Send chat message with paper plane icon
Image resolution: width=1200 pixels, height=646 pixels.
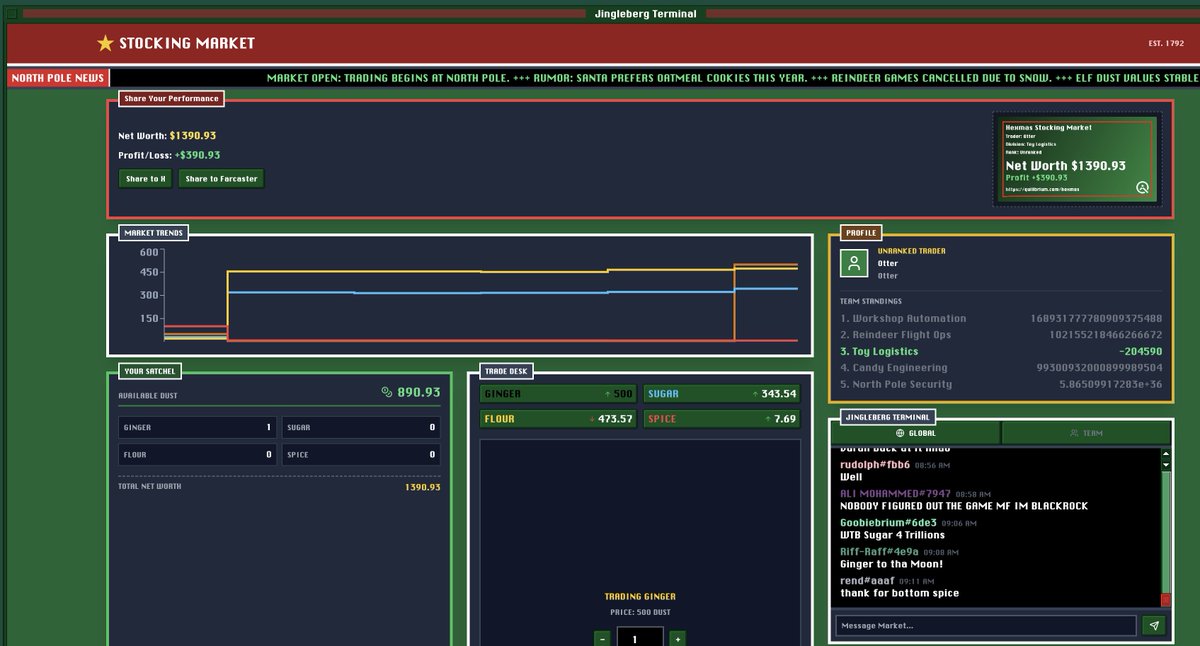click(1154, 626)
